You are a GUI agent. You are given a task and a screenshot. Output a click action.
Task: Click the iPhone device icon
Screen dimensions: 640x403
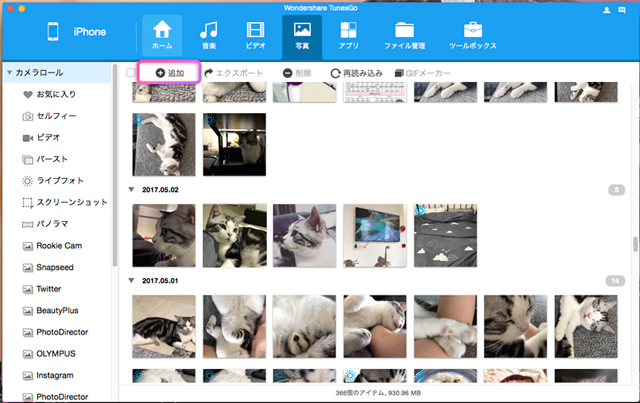pyautogui.click(x=53, y=32)
